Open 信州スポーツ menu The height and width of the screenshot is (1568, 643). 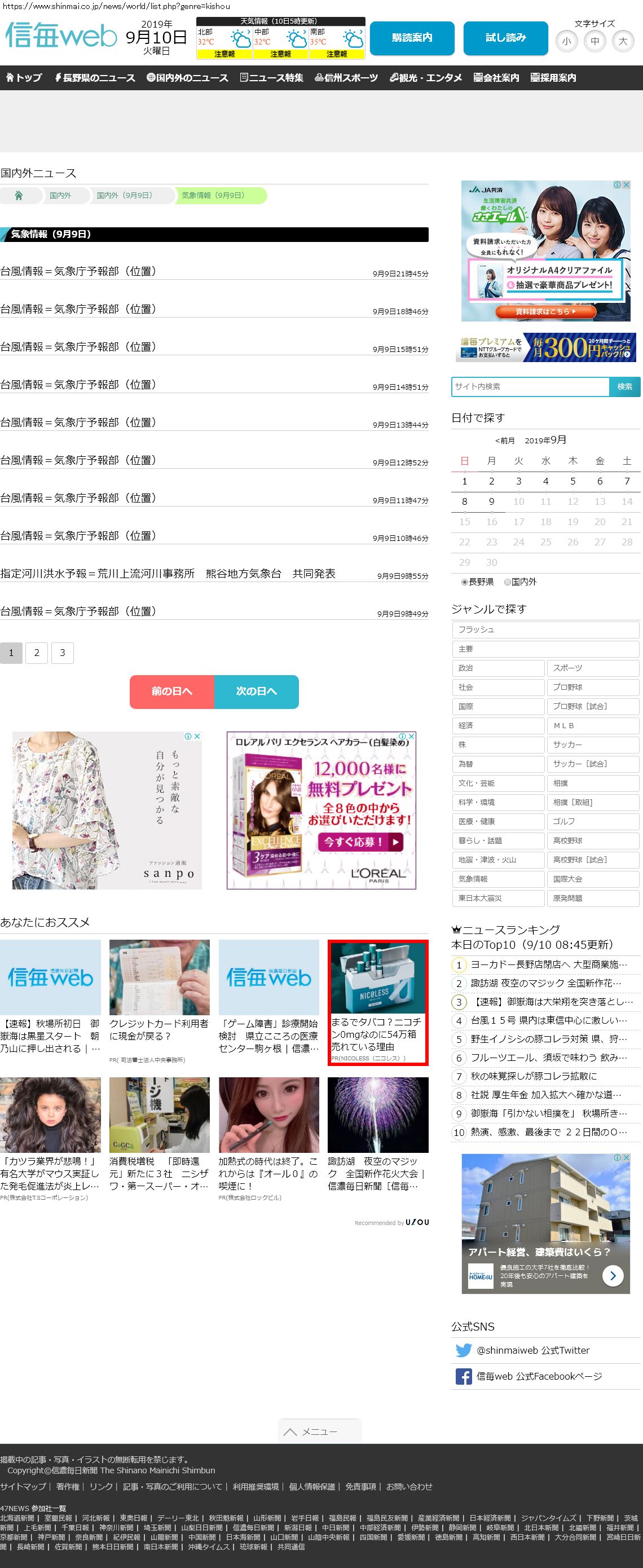(x=346, y=78)
